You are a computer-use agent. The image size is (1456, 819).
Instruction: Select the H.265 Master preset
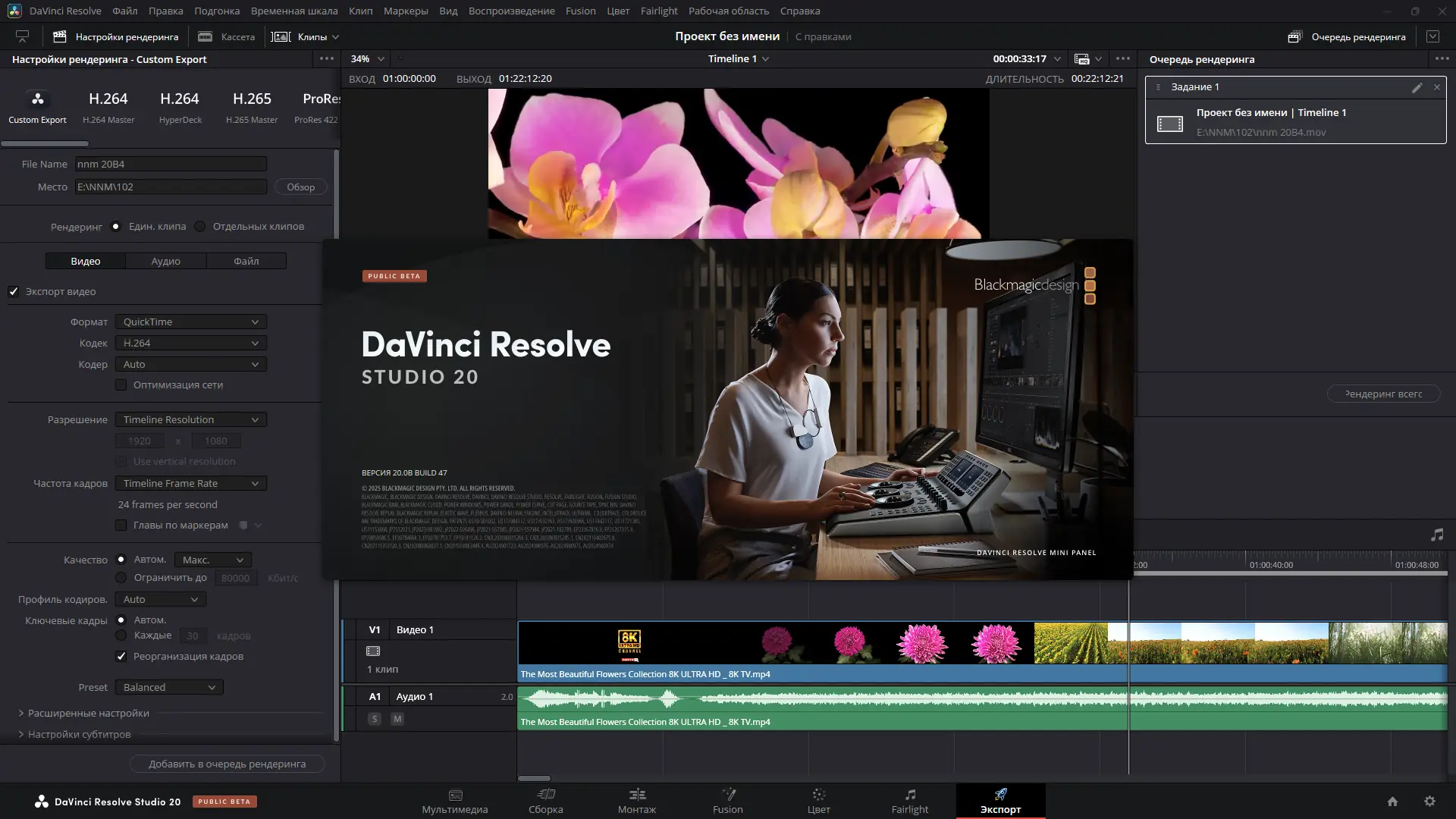[252, 107]
